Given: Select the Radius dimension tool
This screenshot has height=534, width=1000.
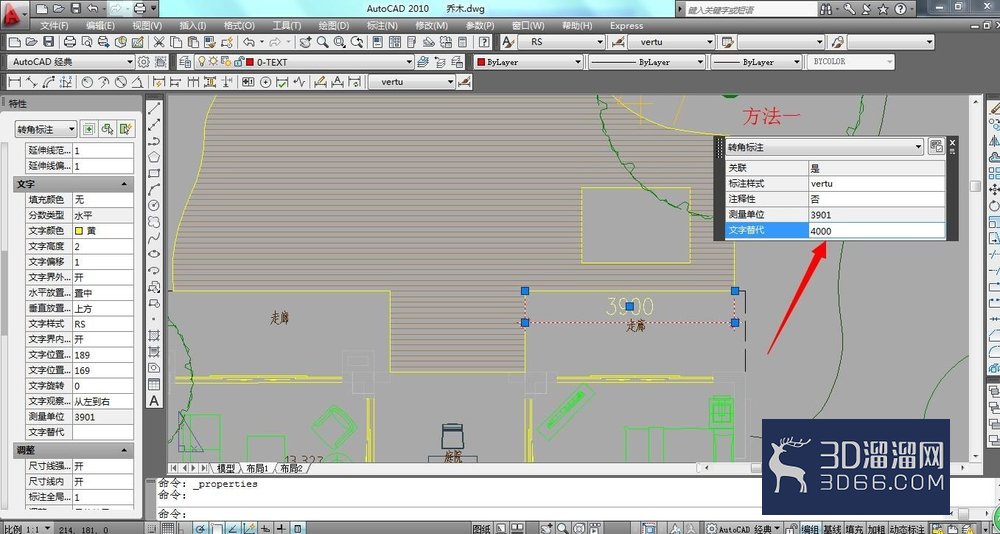Looking at the screenshot, I should pos(87,82).
